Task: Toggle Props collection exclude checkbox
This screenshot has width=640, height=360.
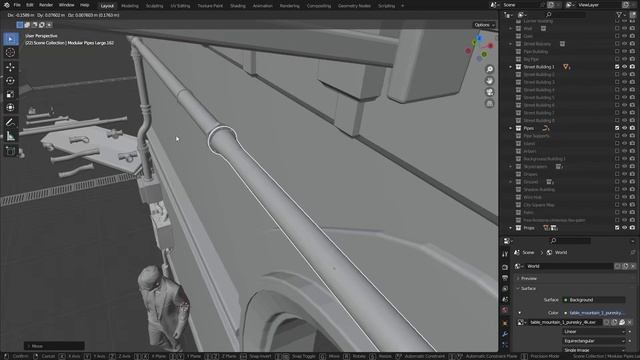Action: 617,228
